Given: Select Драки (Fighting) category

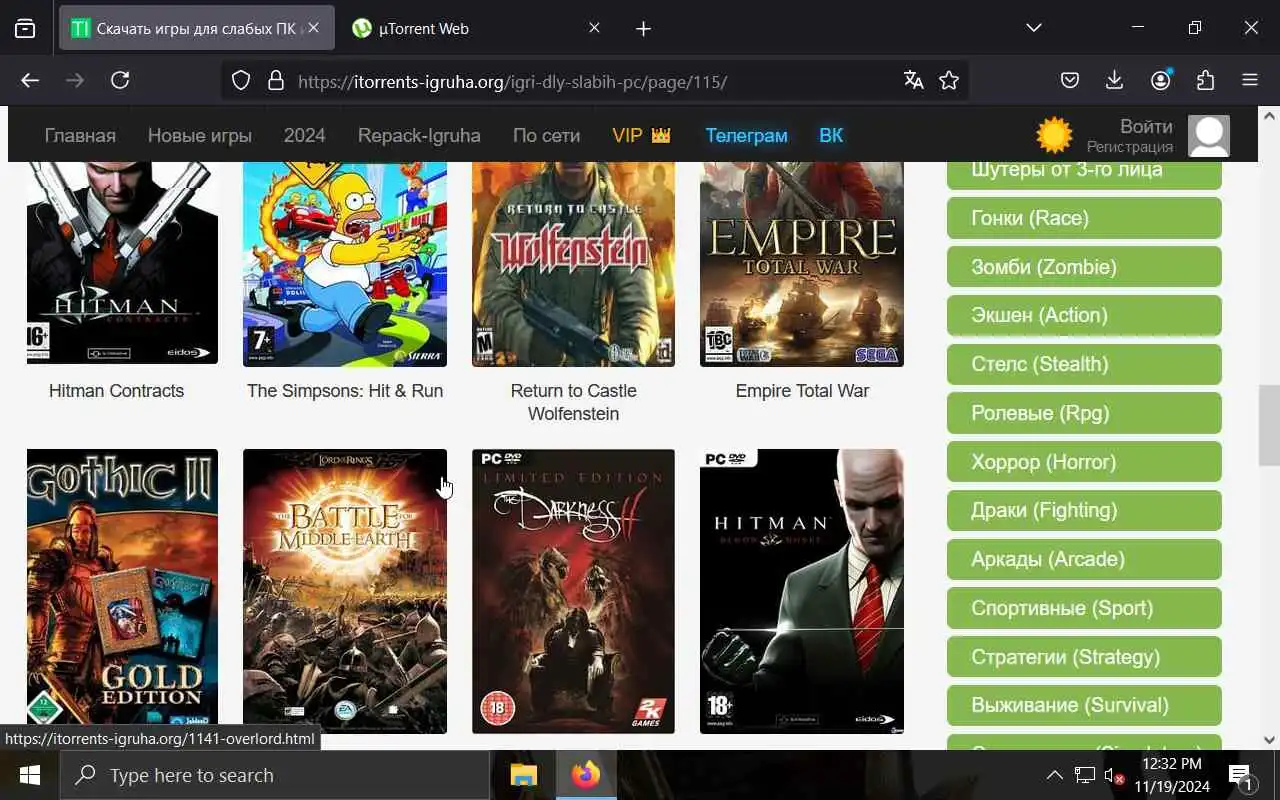Looking at the screenshot, I should point(1084,510).
